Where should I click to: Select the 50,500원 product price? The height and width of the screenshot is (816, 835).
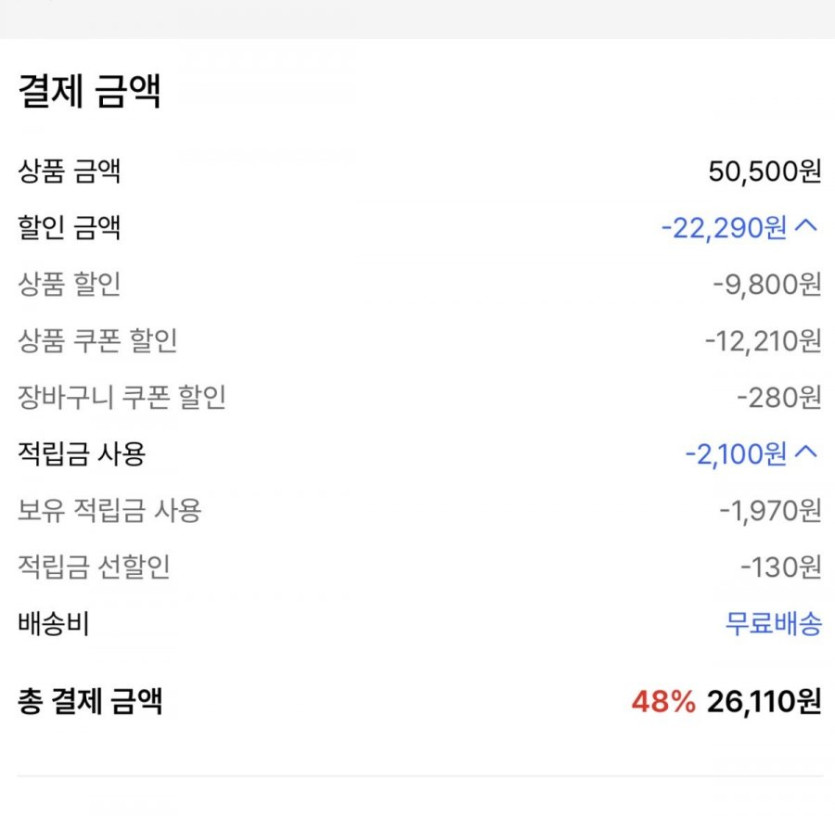[x=765, y=172]
